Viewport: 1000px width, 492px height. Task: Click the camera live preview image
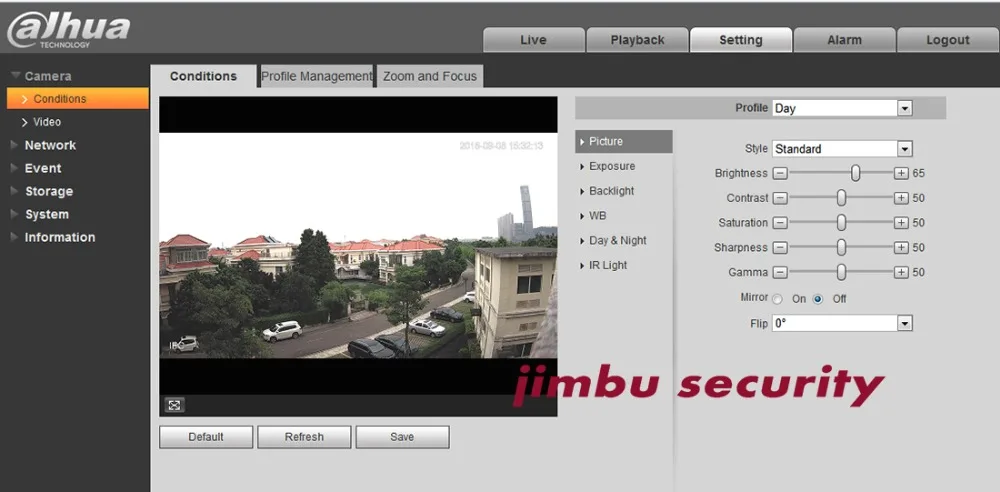tap(358, 246)
